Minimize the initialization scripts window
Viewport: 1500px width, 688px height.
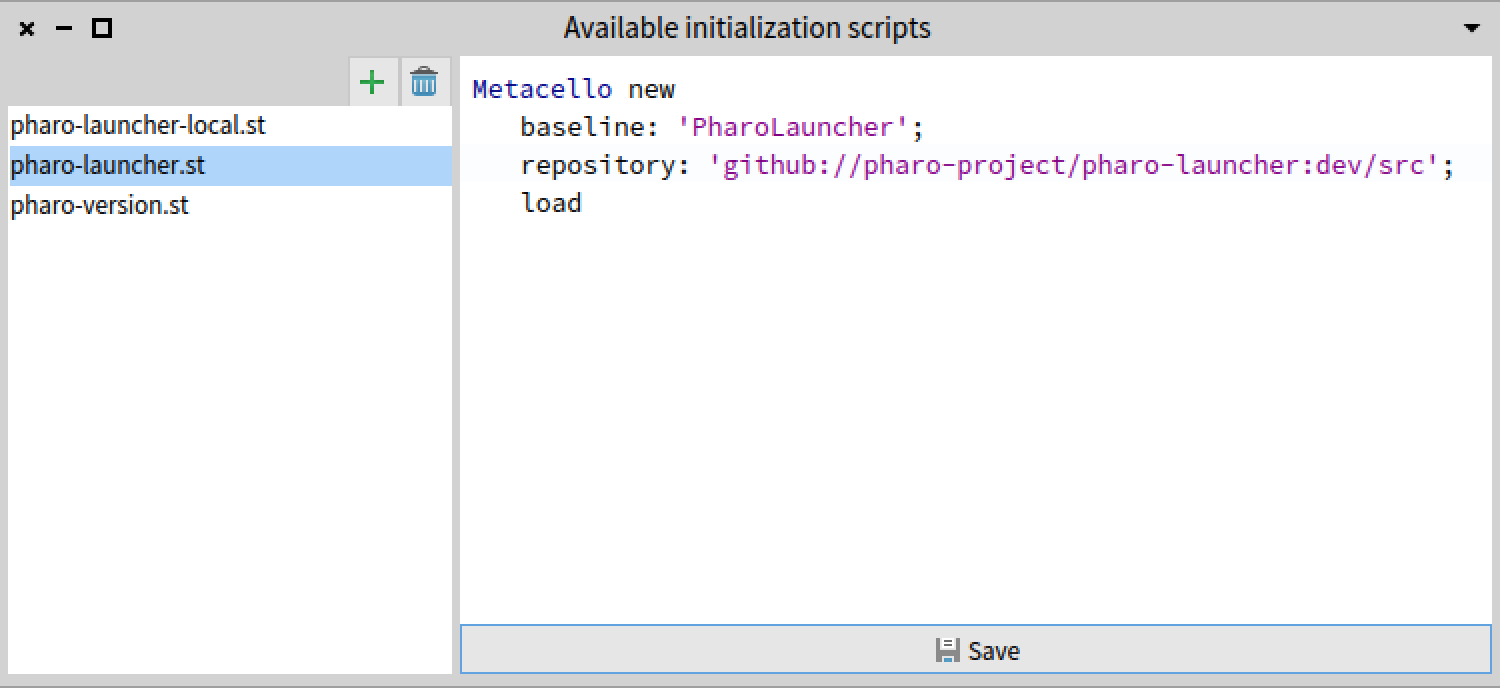tap(64, 29)
